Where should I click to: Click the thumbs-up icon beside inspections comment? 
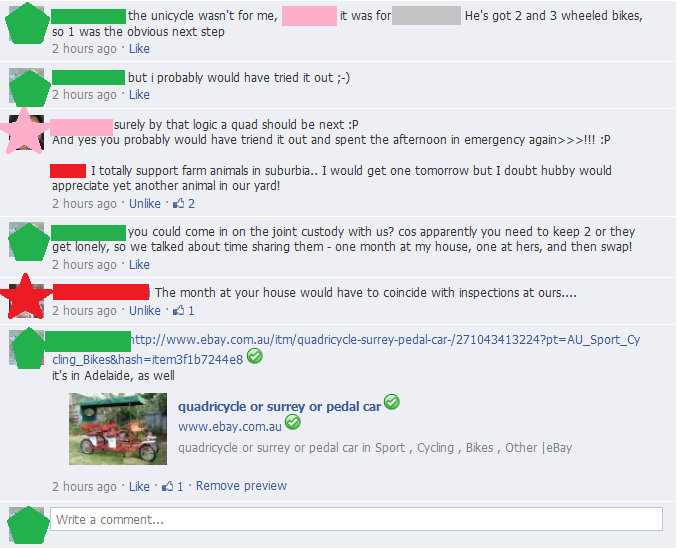pos(178,310)
